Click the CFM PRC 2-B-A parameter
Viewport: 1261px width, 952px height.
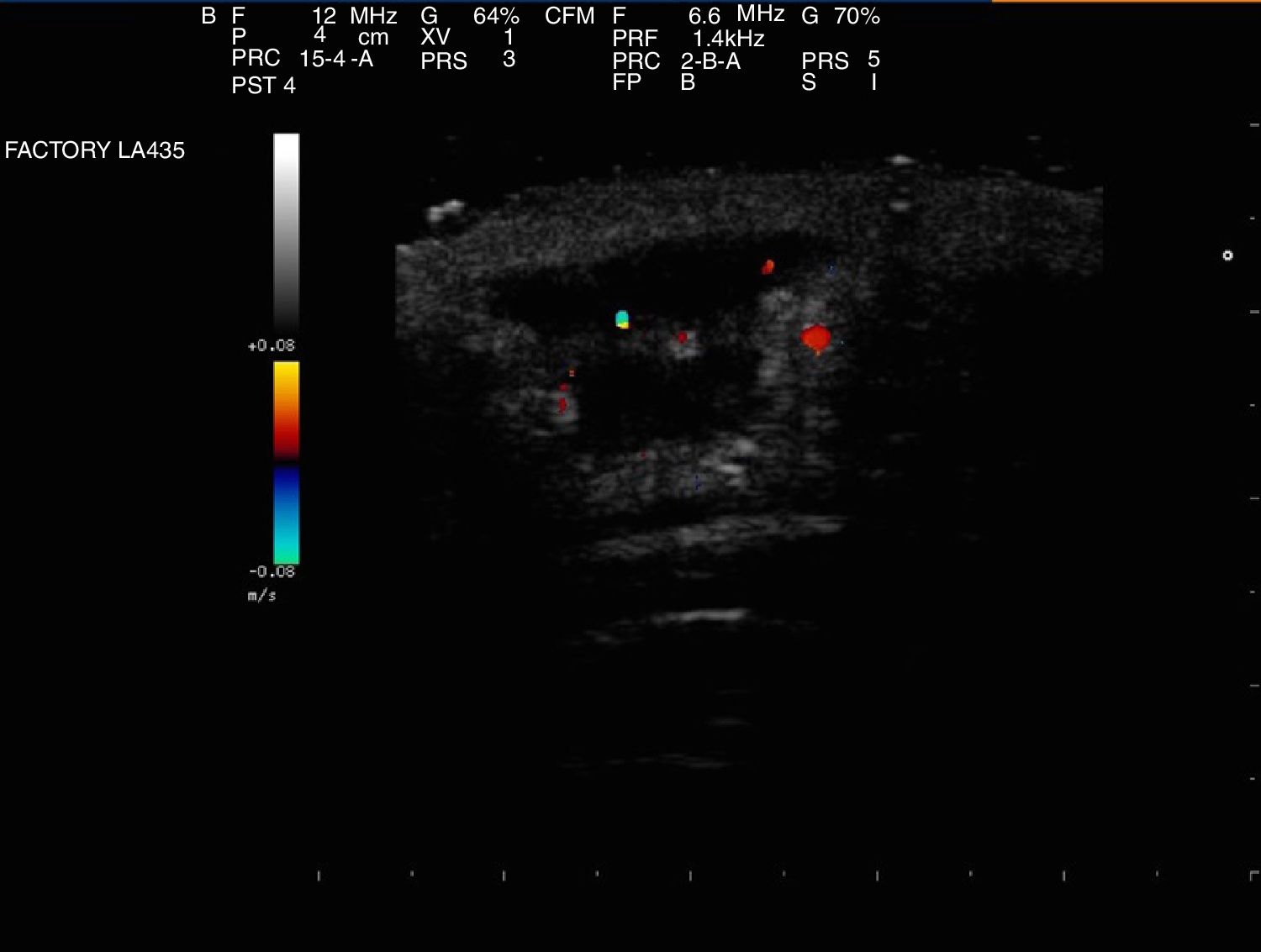(x=710, y=60)
